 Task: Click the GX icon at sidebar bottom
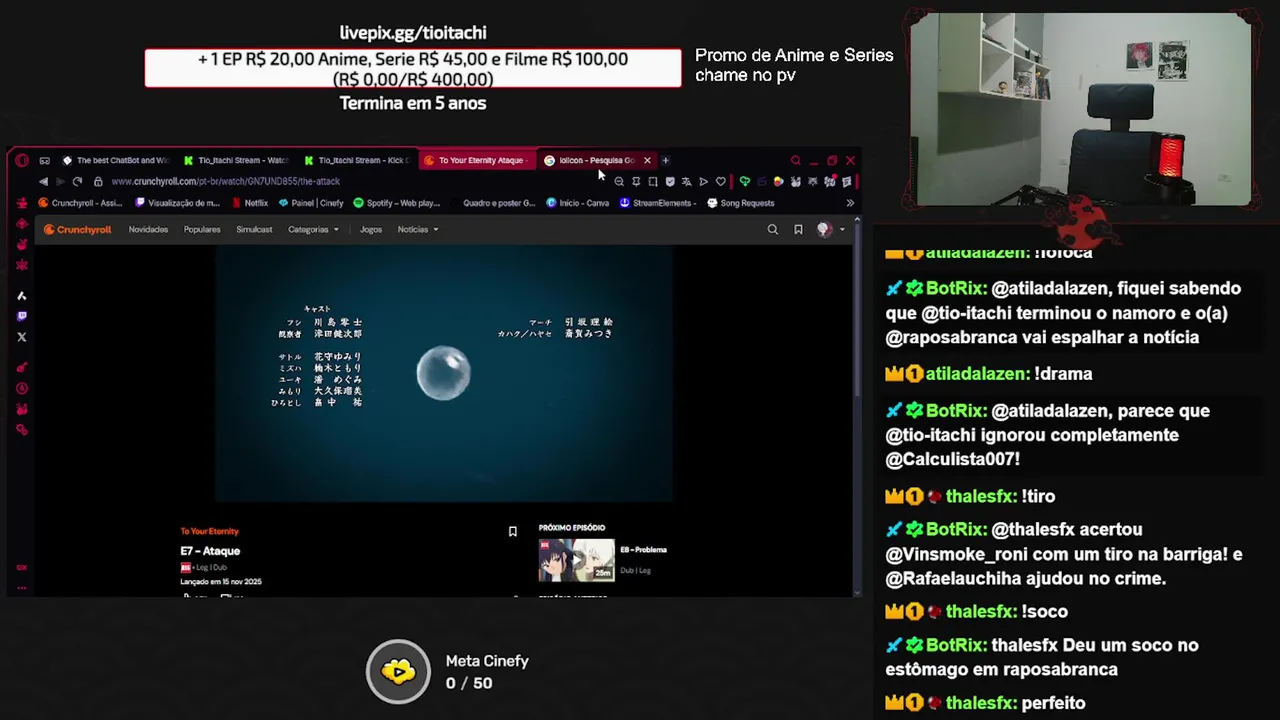point(21,567)
